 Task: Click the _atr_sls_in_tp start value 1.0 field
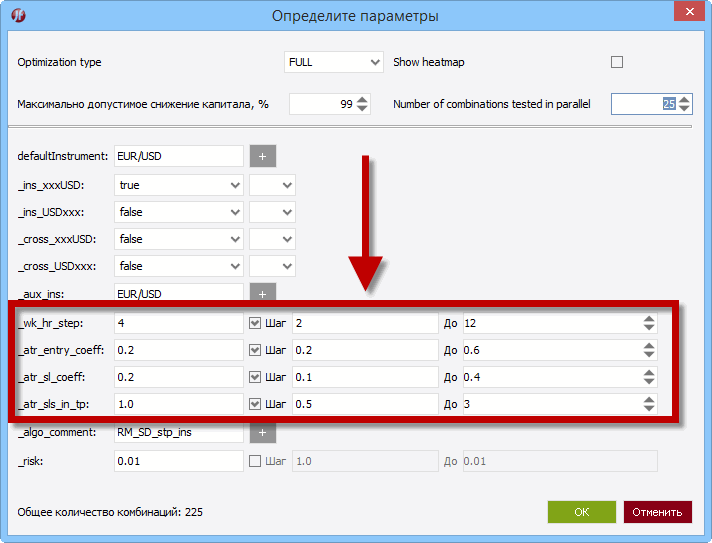point(179,404)
